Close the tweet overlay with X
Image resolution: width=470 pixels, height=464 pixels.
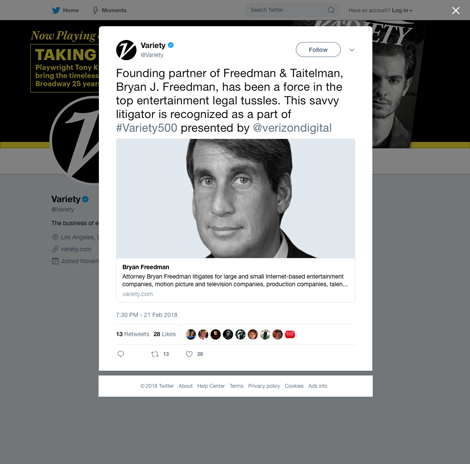456,11
